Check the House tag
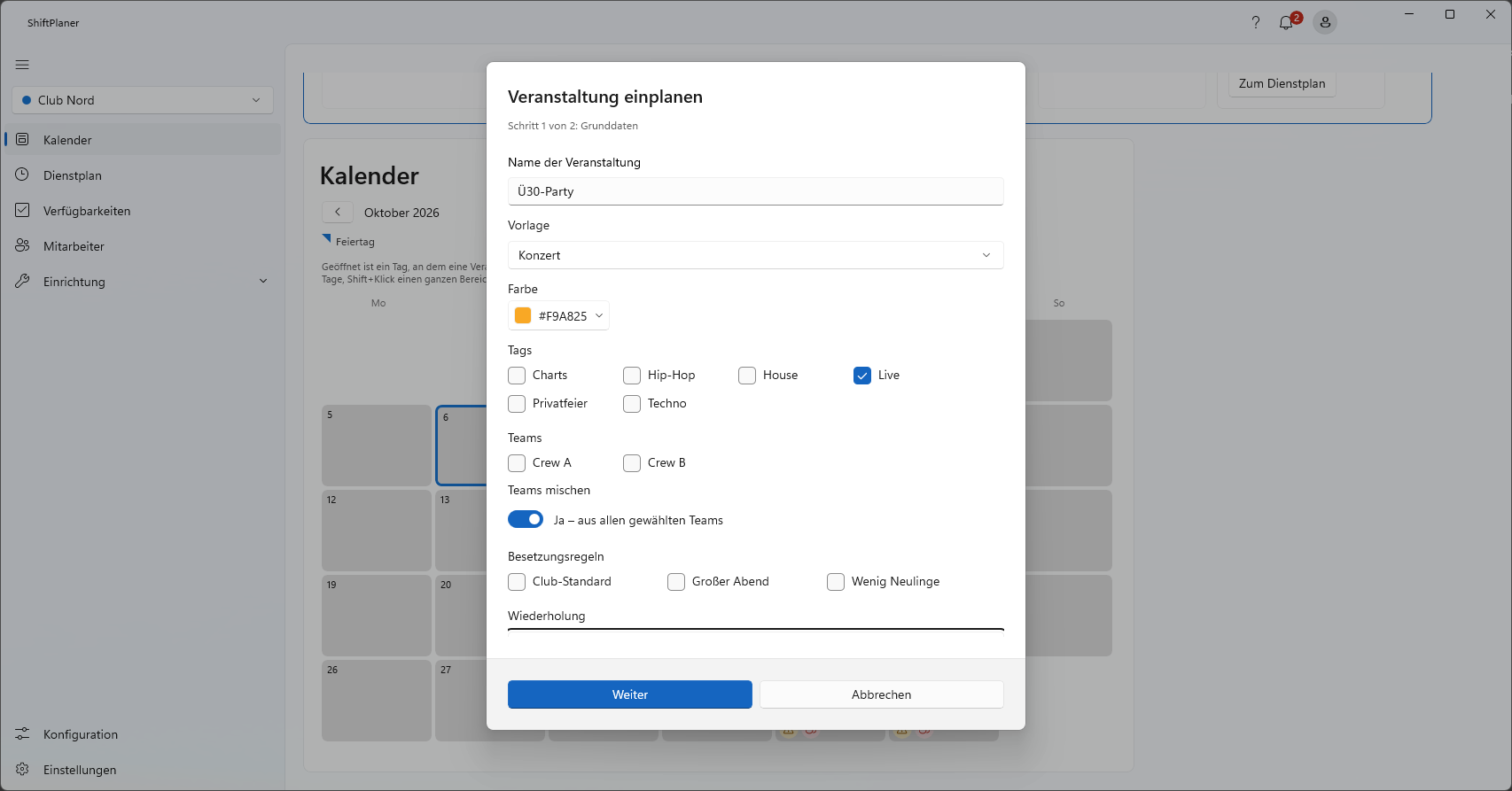Screen dimensions: 1512x791 click(x=747, y=376)
